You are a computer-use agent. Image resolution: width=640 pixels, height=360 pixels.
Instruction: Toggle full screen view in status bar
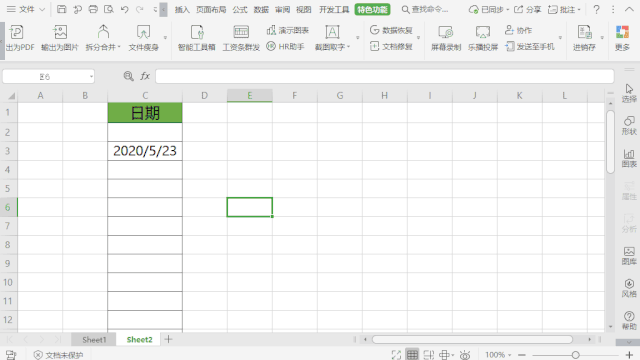coord(396,355)
